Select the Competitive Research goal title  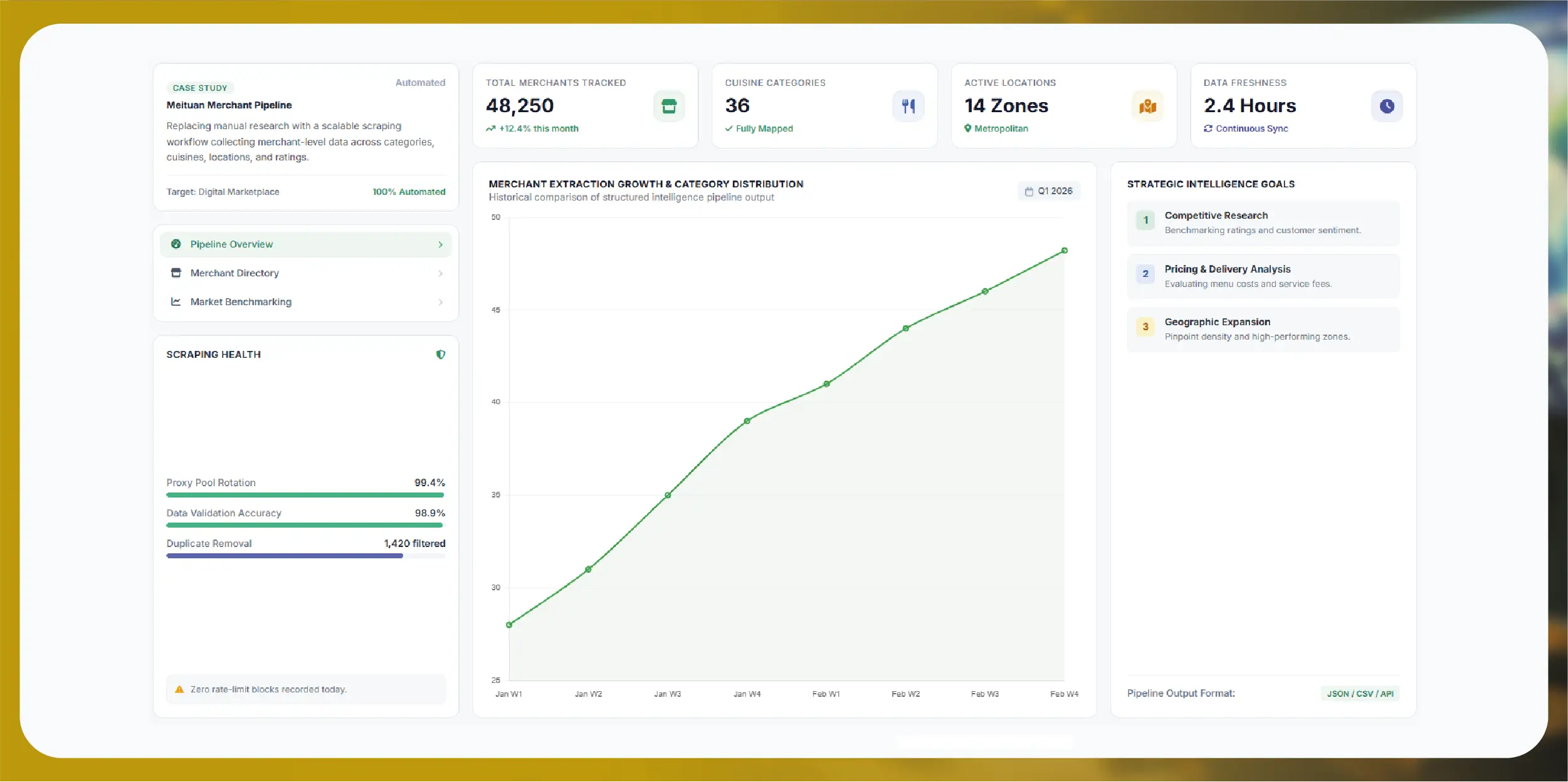click(x=1216, y=216)
